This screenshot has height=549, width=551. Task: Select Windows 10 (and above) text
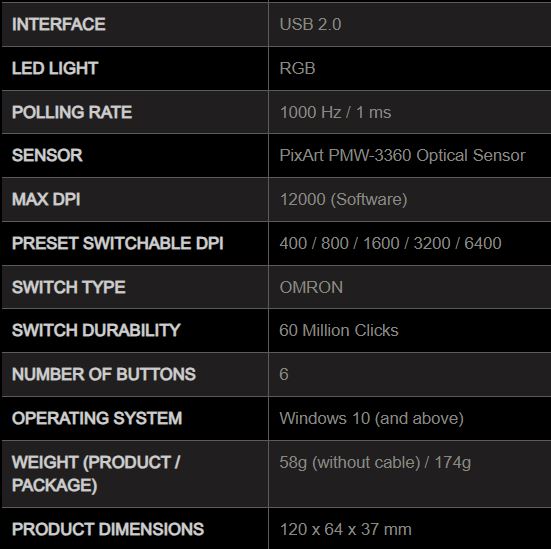(x=371, y=418)
